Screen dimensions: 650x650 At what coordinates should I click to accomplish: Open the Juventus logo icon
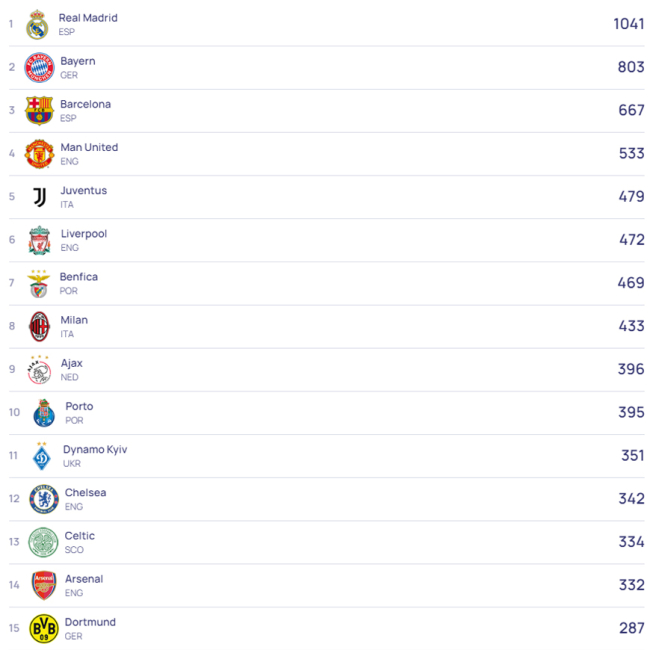(39, 197)
